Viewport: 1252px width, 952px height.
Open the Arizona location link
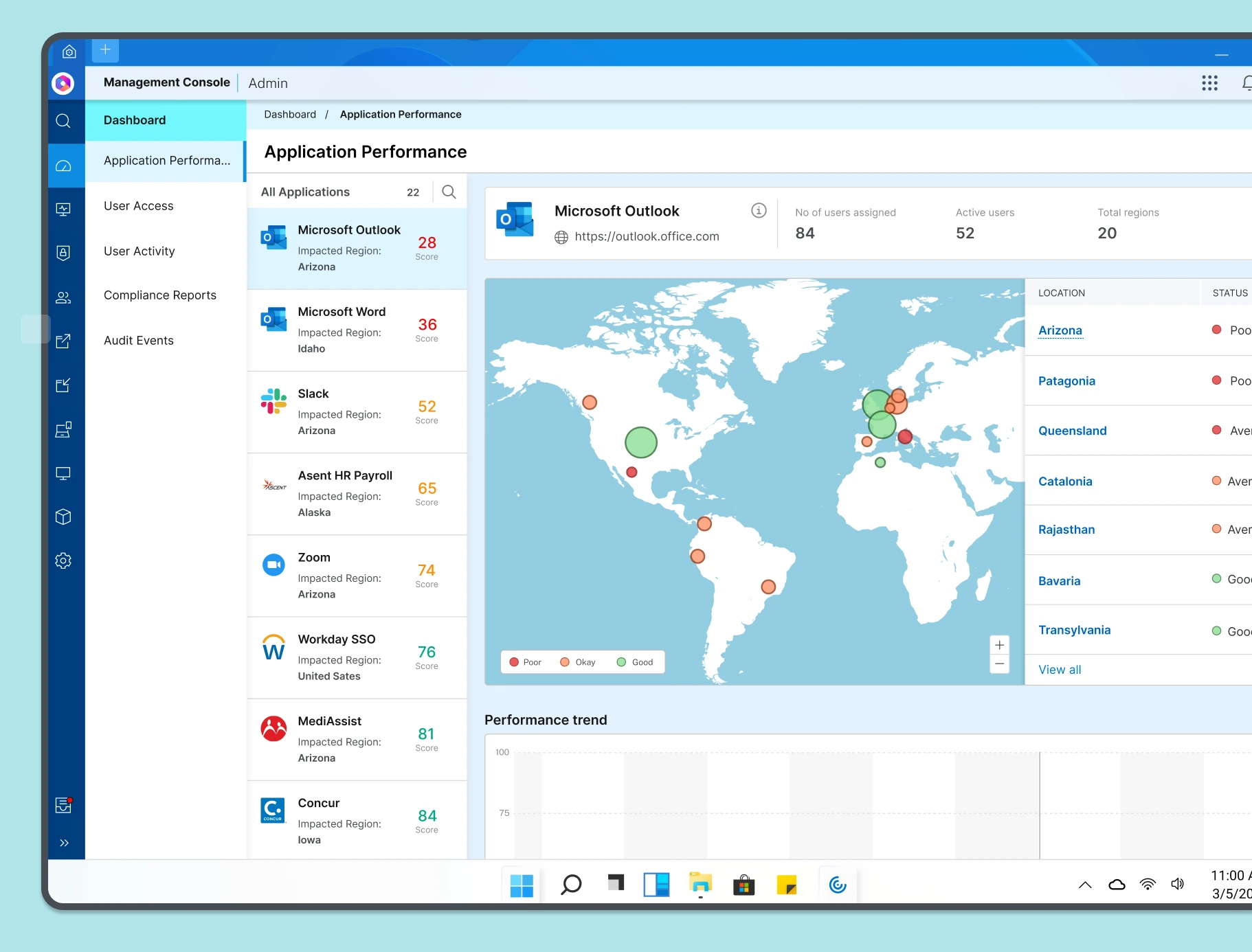pyautogui.click(x=1060, y=330)
